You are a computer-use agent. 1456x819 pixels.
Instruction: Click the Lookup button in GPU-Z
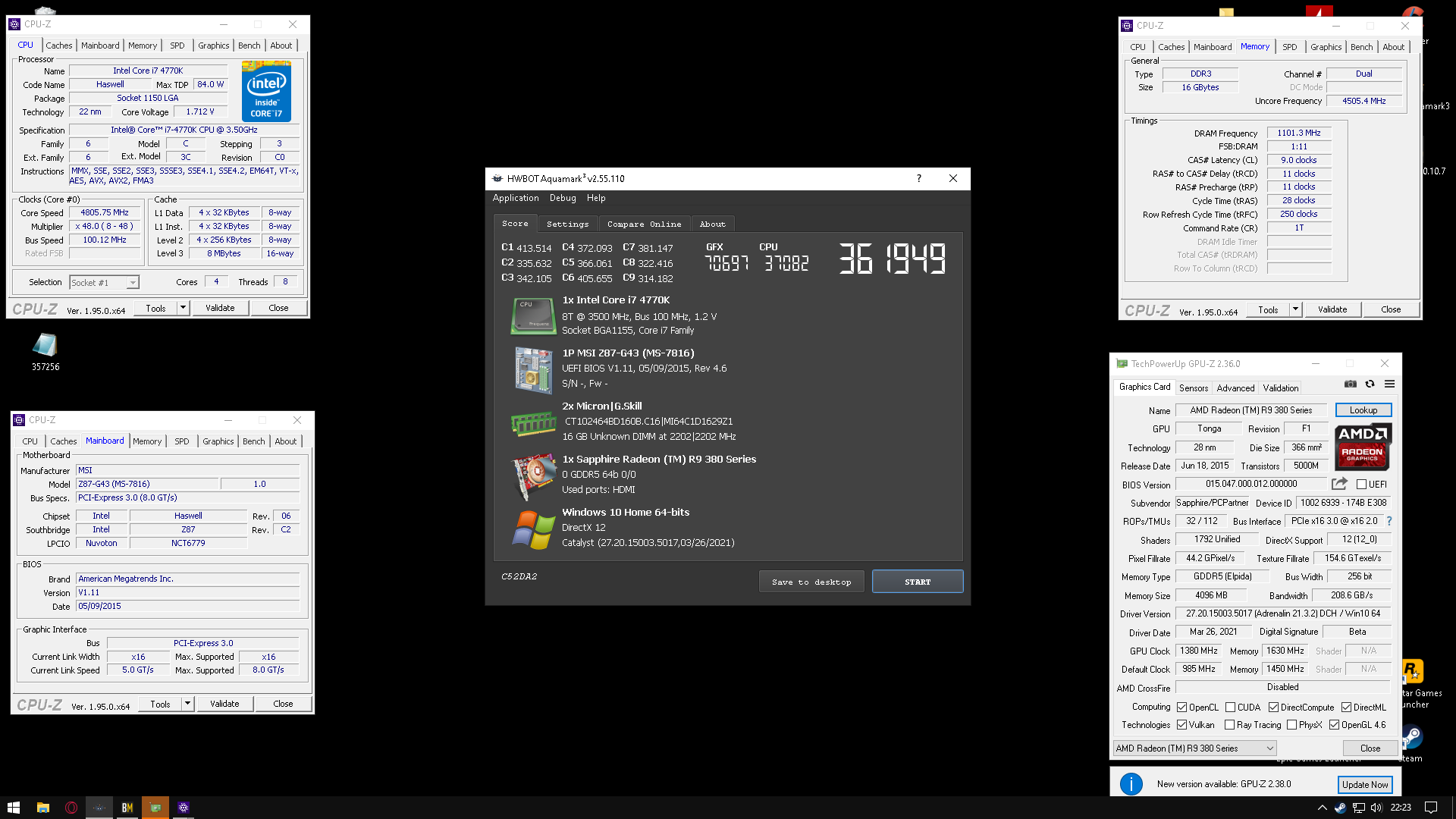point(1363,410)
